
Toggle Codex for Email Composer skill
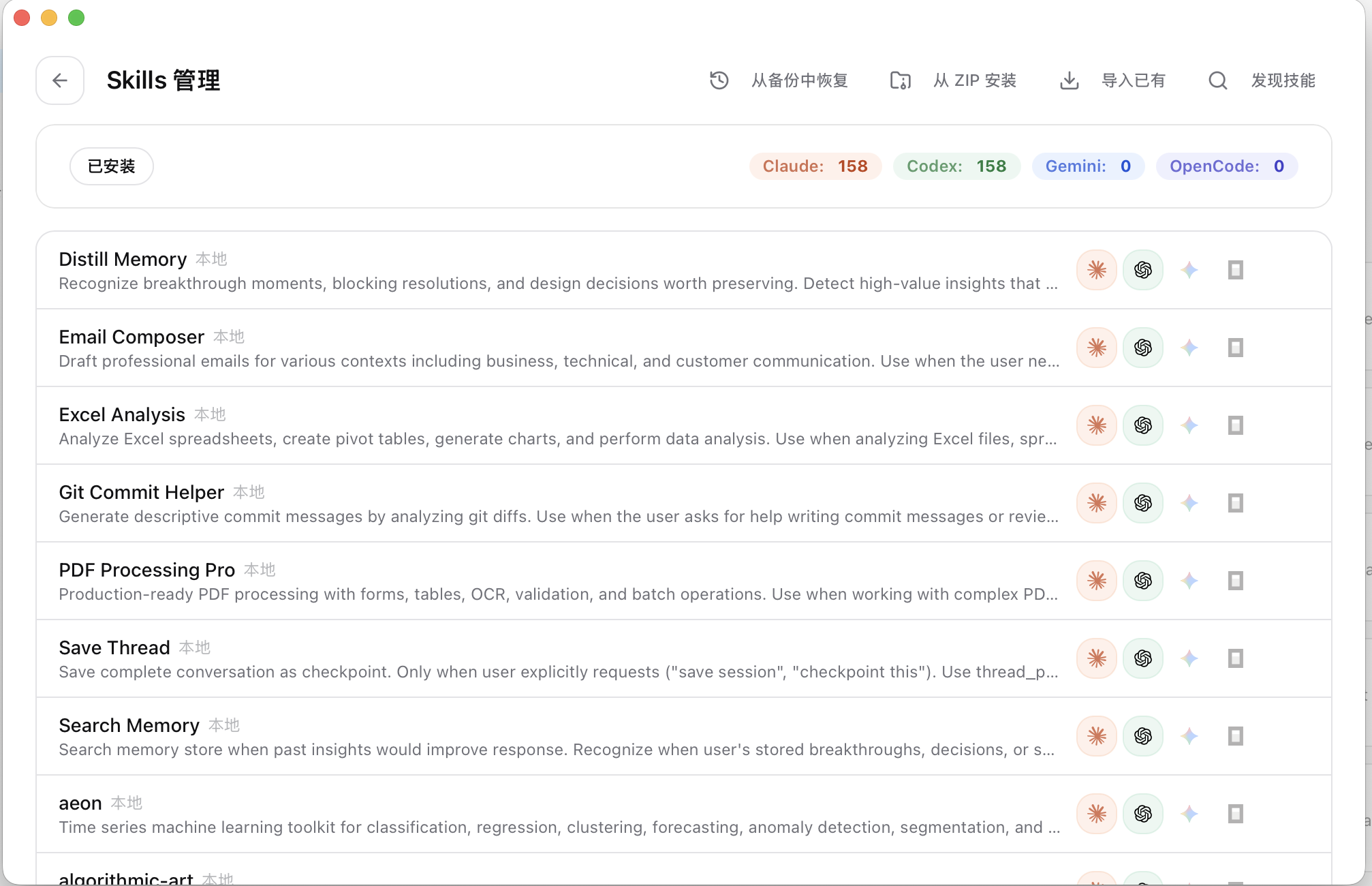1143,348
